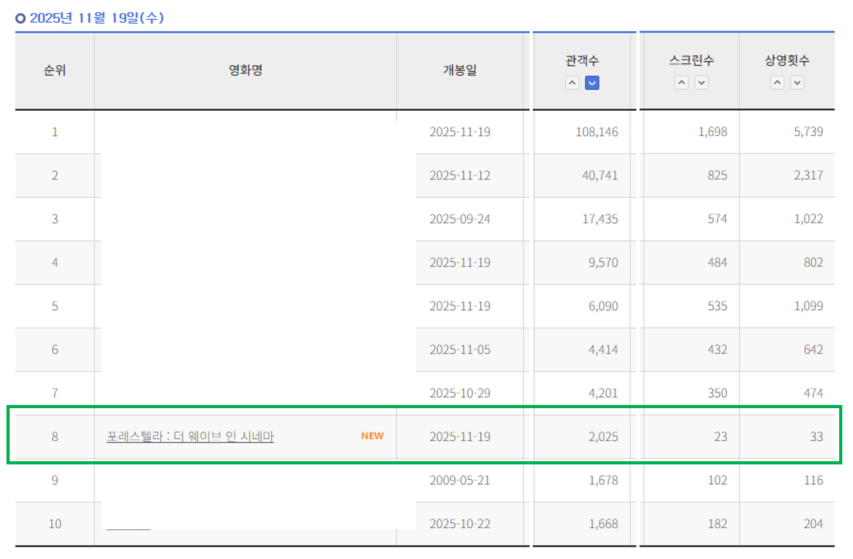Click the 관객수 header label
853x559 pixels.
pos(582,61)
